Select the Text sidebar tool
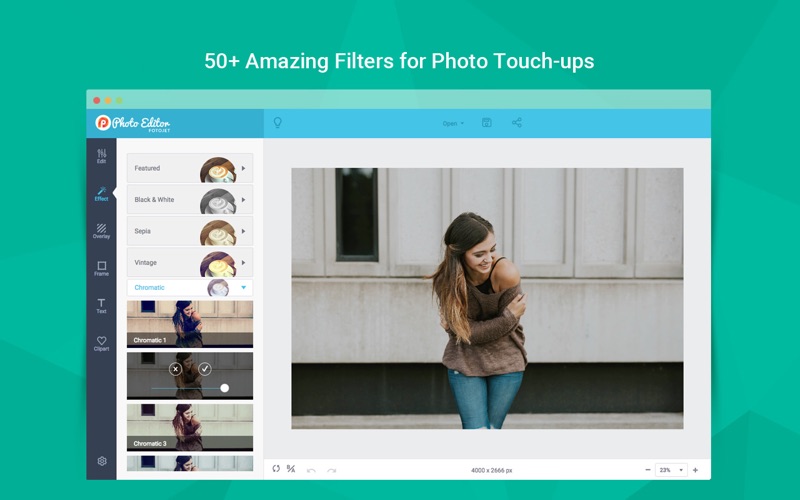 pyautogui.click(x=102, y=306)
